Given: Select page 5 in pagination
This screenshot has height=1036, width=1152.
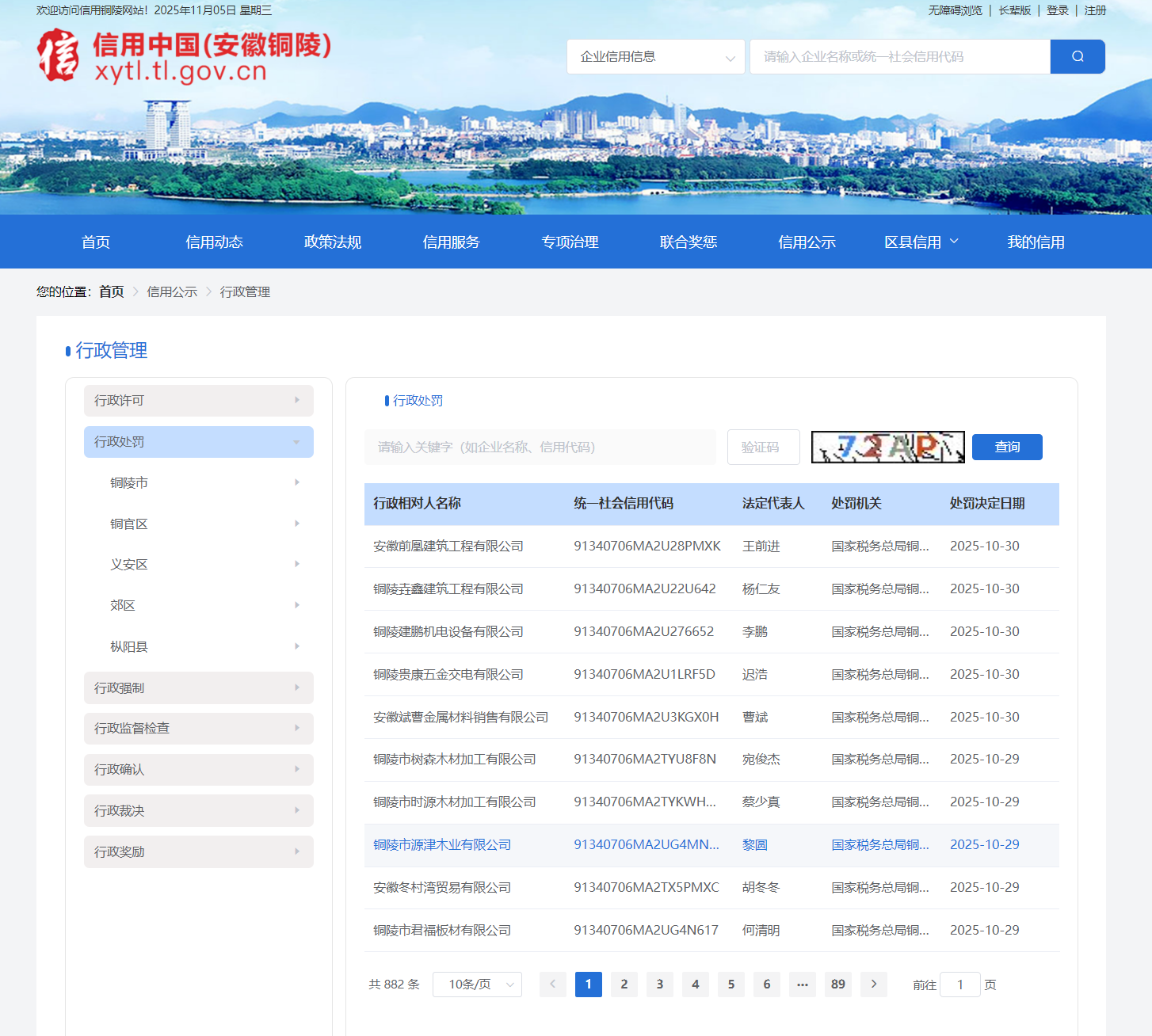Looking at the screenshot, I should click(730, 985).
